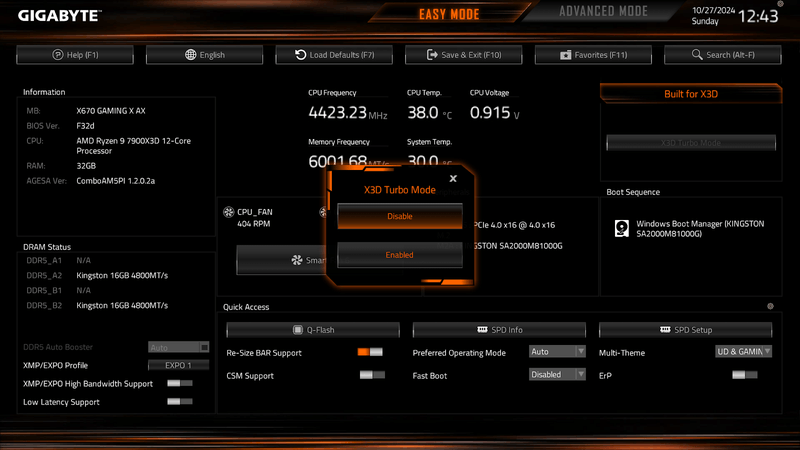
Task: Click the X670 GAMING X AX motherboard name
Action: point(111,111)
